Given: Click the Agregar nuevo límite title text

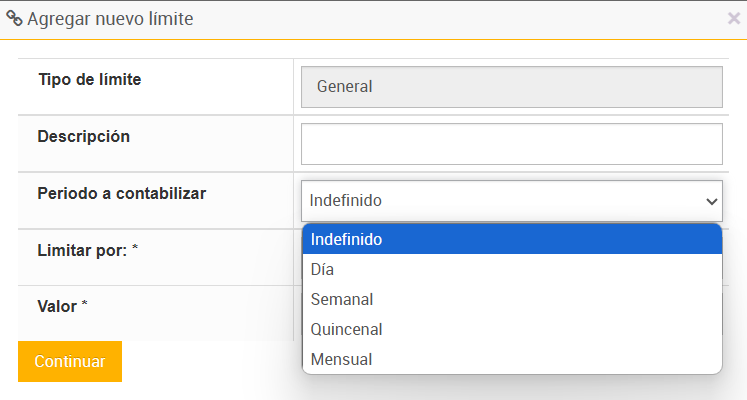Looking at the screenshot, I should pos(110,18).
